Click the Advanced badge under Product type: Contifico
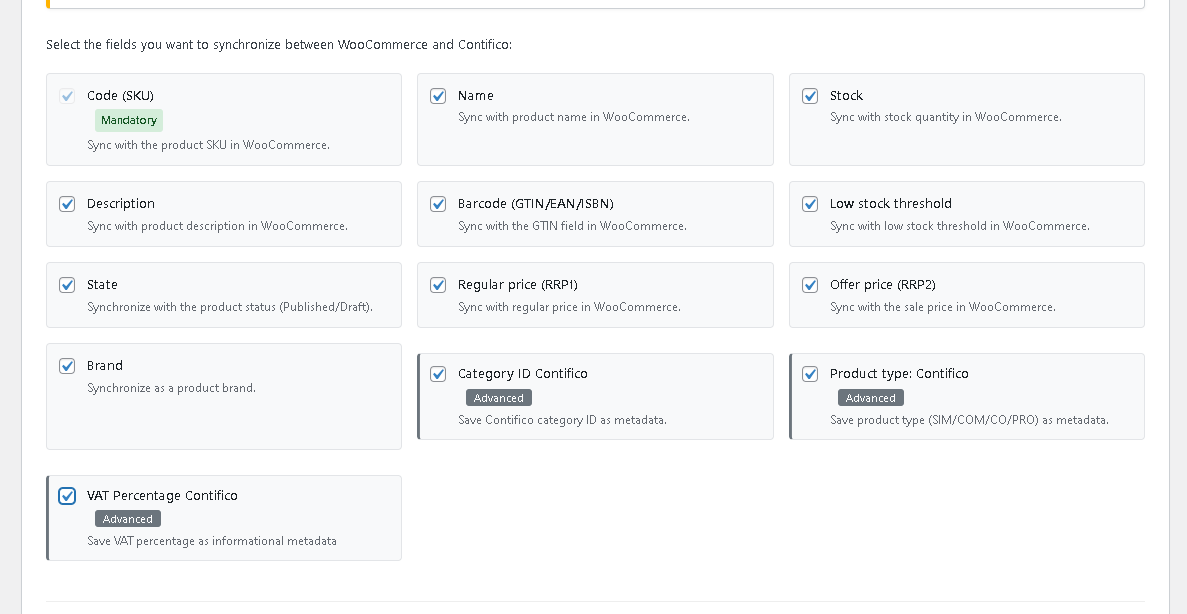 pyautogui.click(x=870, y=398)
